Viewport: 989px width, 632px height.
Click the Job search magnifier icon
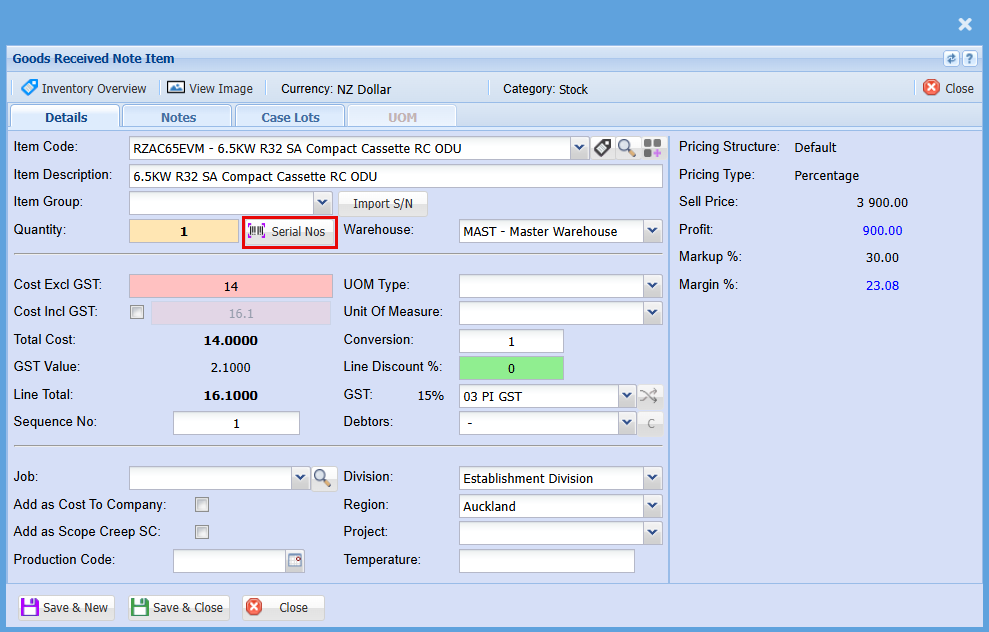(323, 478)
